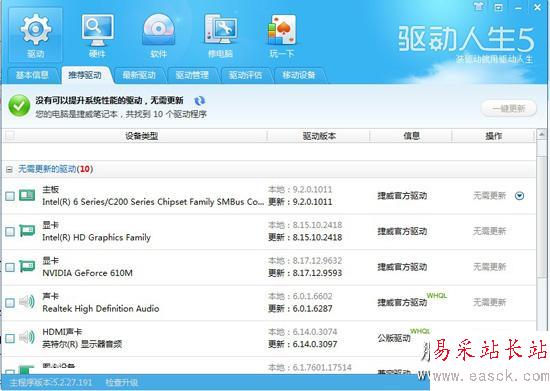
Task: Click 英特尔(R) 显示器音频 device name
Action: coord(82,344)
